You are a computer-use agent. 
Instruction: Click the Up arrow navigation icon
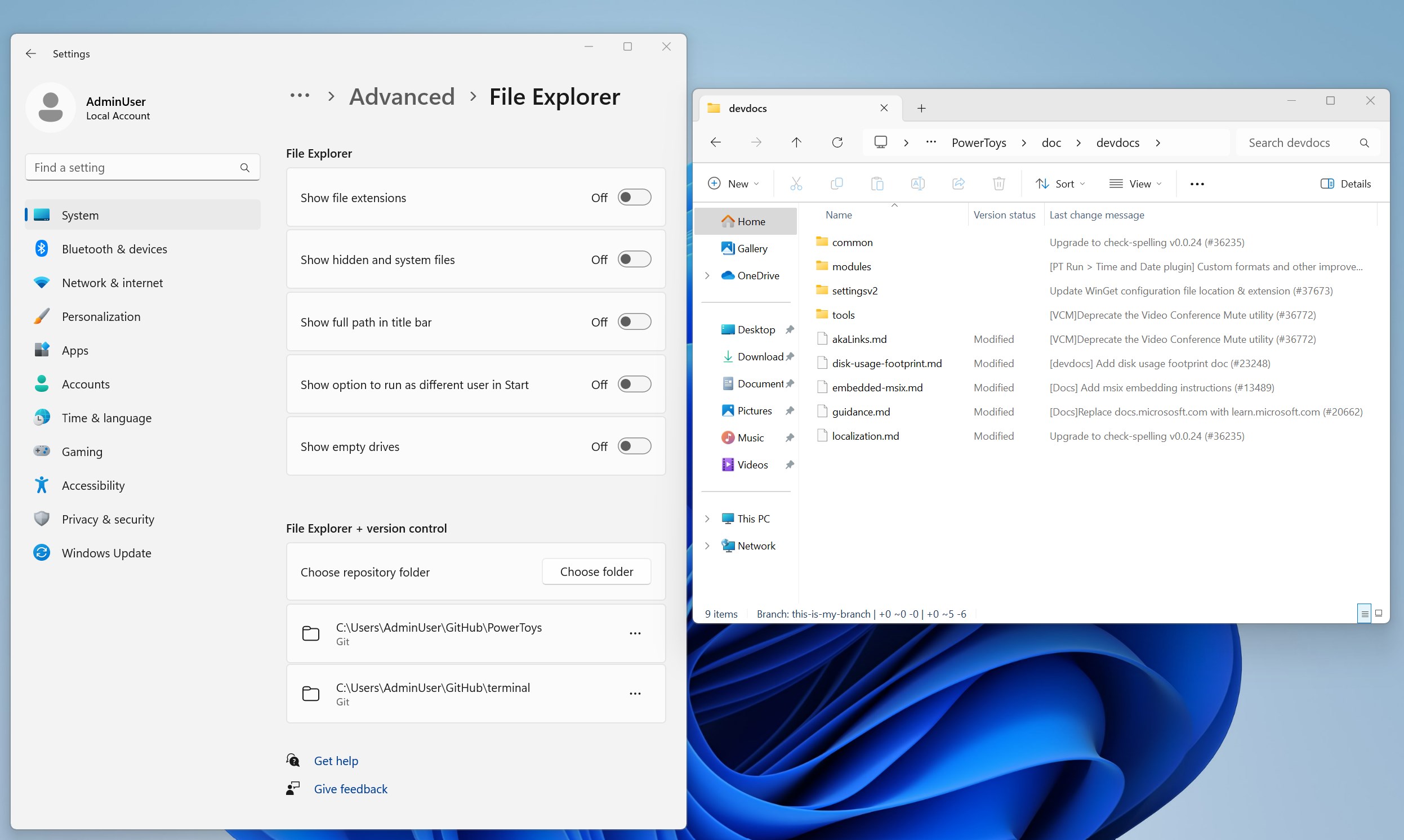796,142
